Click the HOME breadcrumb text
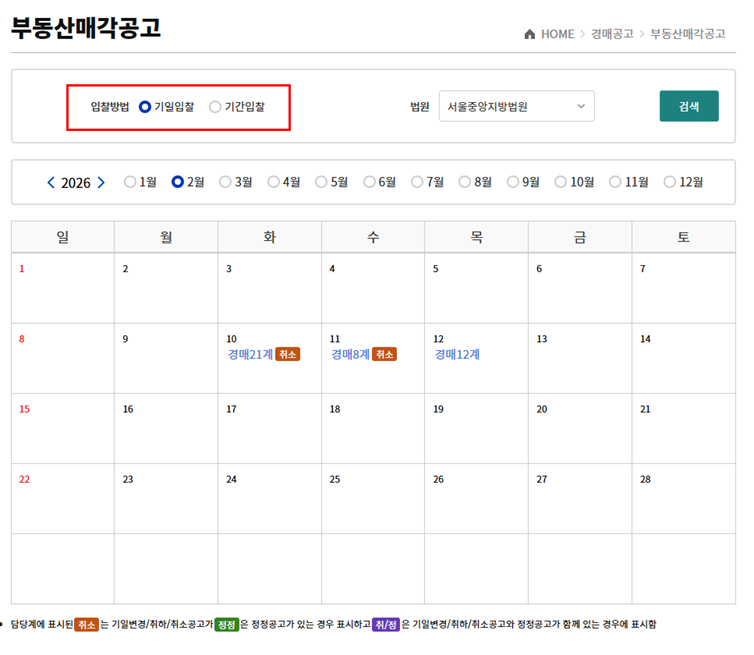Screen dimensions: 754x655 pyautogui.click(x=557, y=34)
